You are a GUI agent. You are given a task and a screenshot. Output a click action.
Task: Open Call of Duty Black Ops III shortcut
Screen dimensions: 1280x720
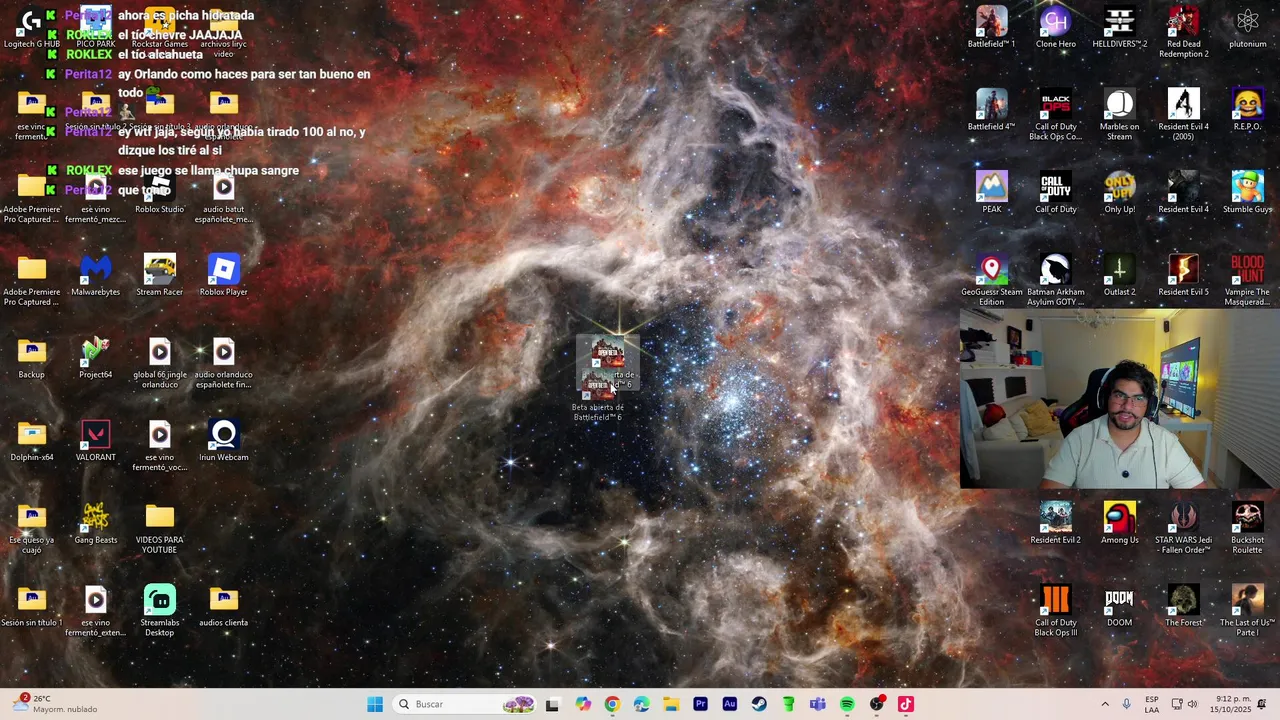(1055, 611)
